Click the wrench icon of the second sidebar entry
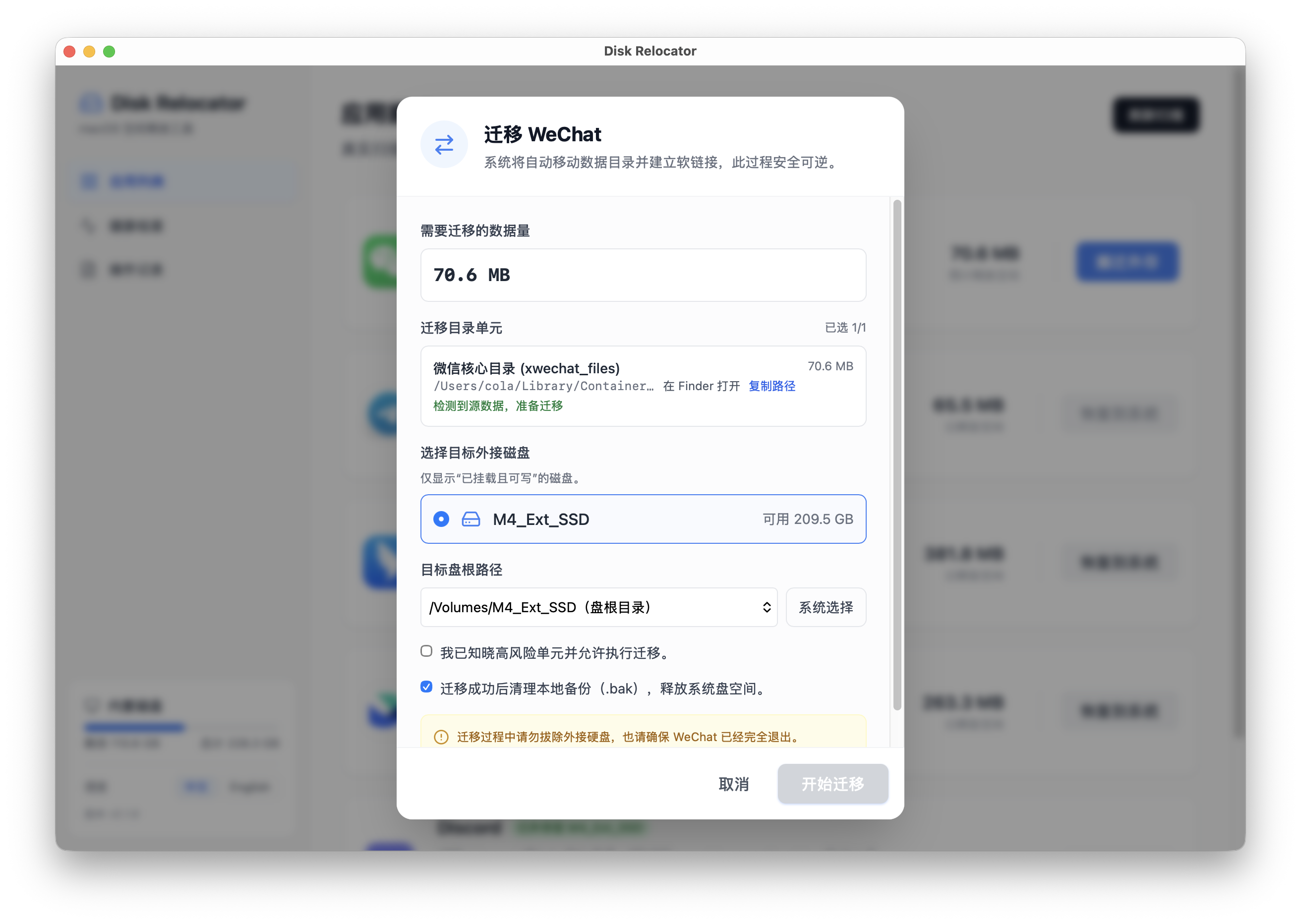Screen dimensions: 1301x924 tap(89, 226)
